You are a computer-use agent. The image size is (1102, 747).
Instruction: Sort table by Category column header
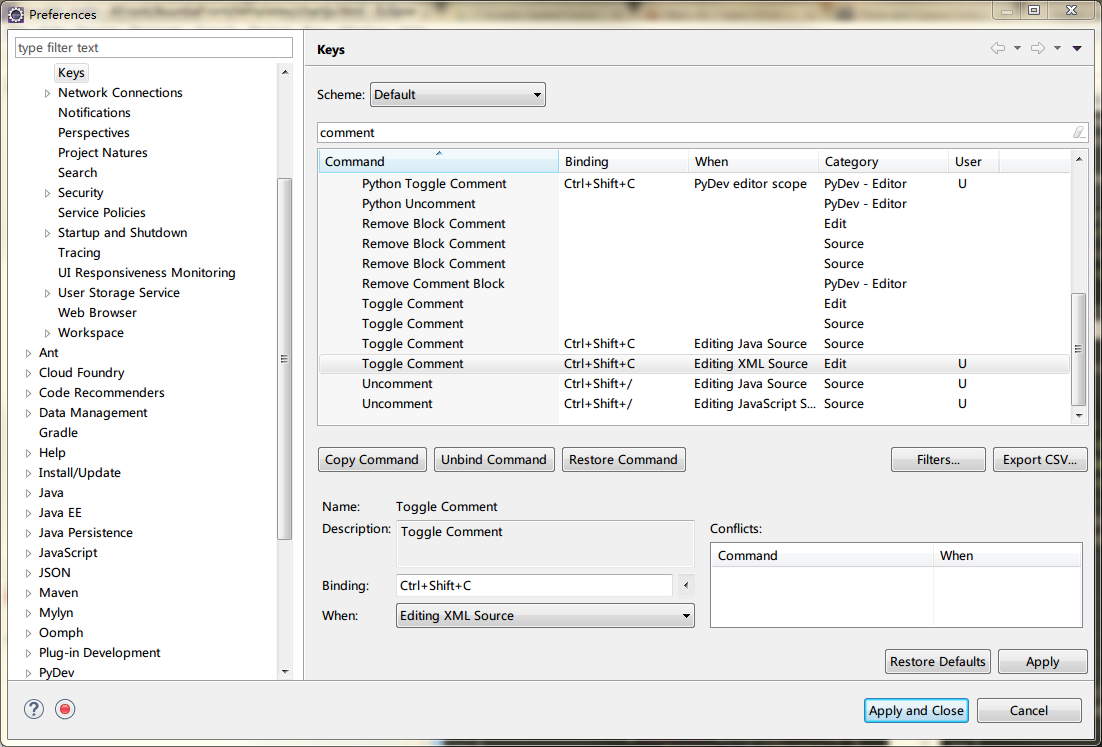coord(883,162)
